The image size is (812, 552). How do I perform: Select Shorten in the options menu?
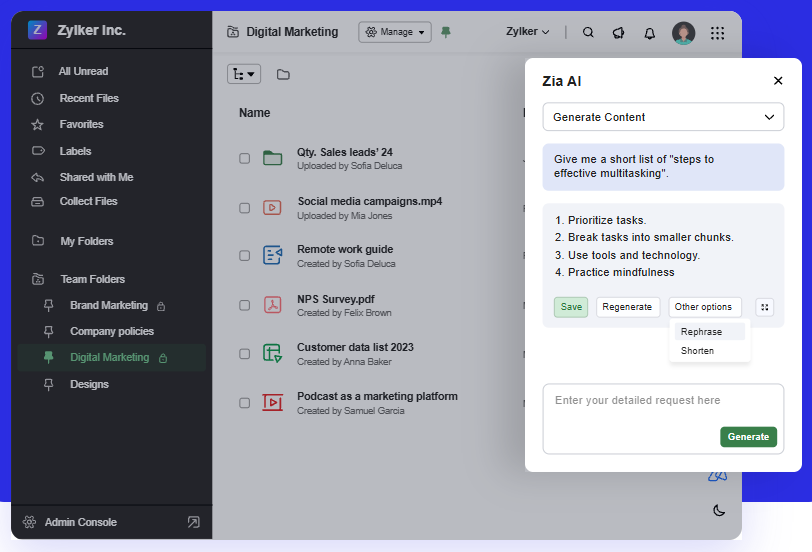[x=697, y=351]
